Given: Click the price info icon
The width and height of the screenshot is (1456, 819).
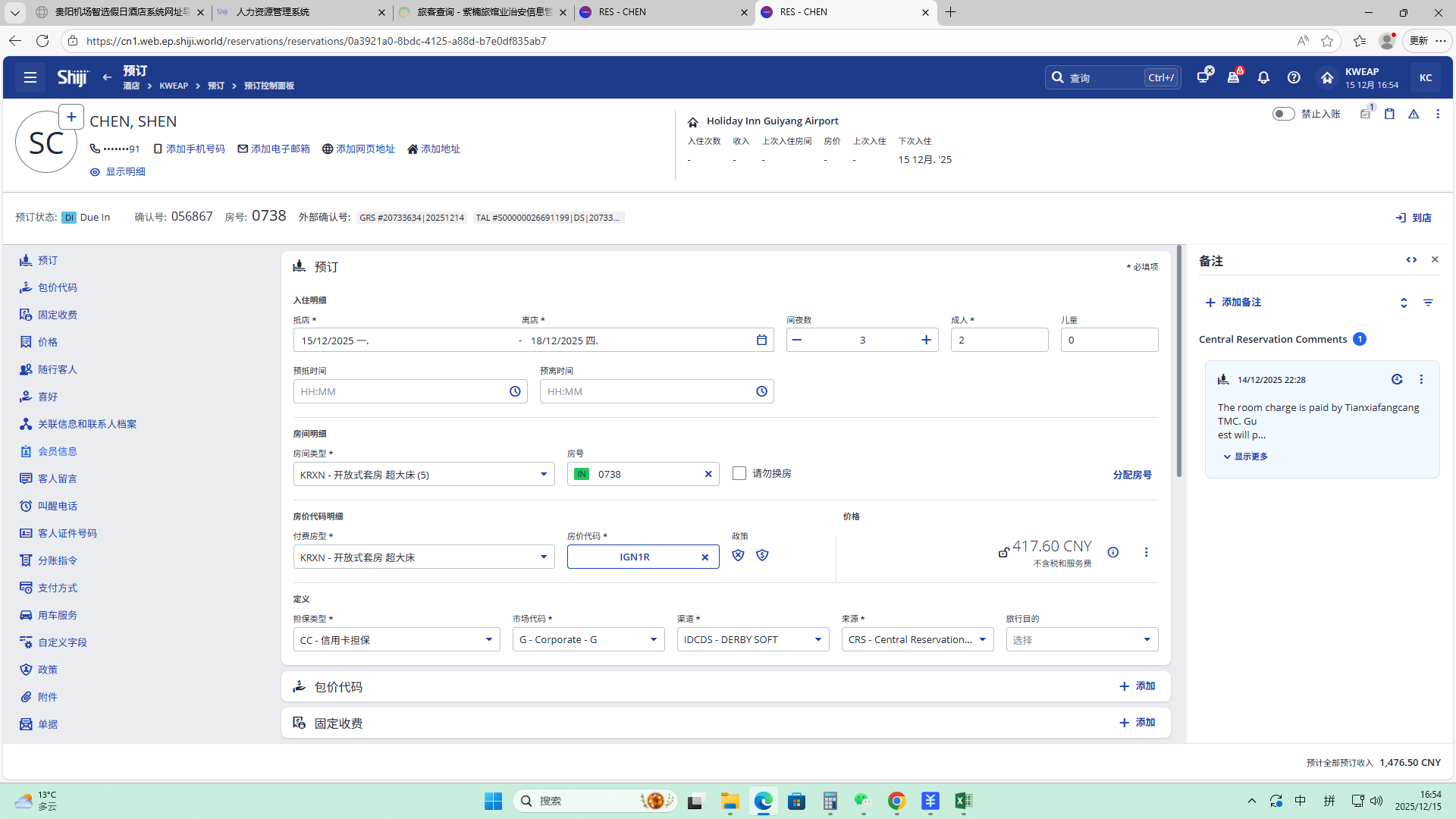Looking at the screenshot, I should click(1112, 552).
